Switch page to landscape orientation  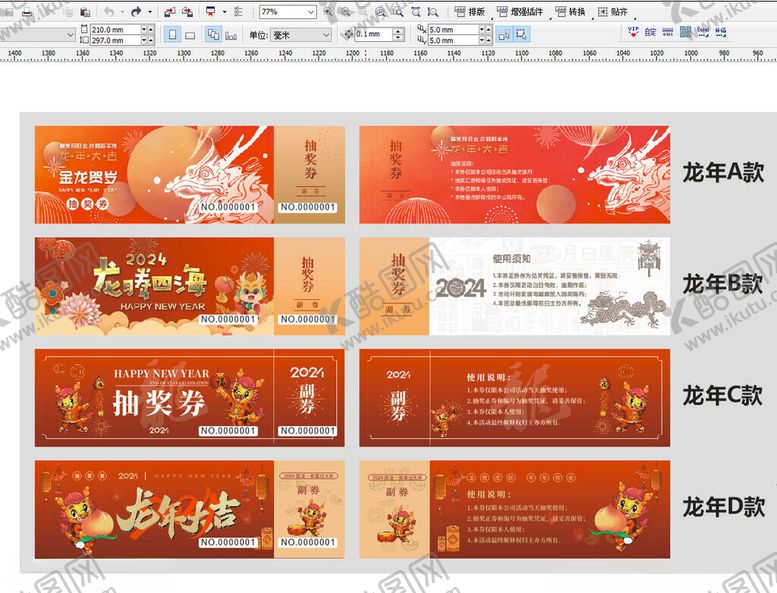[189, 34]
